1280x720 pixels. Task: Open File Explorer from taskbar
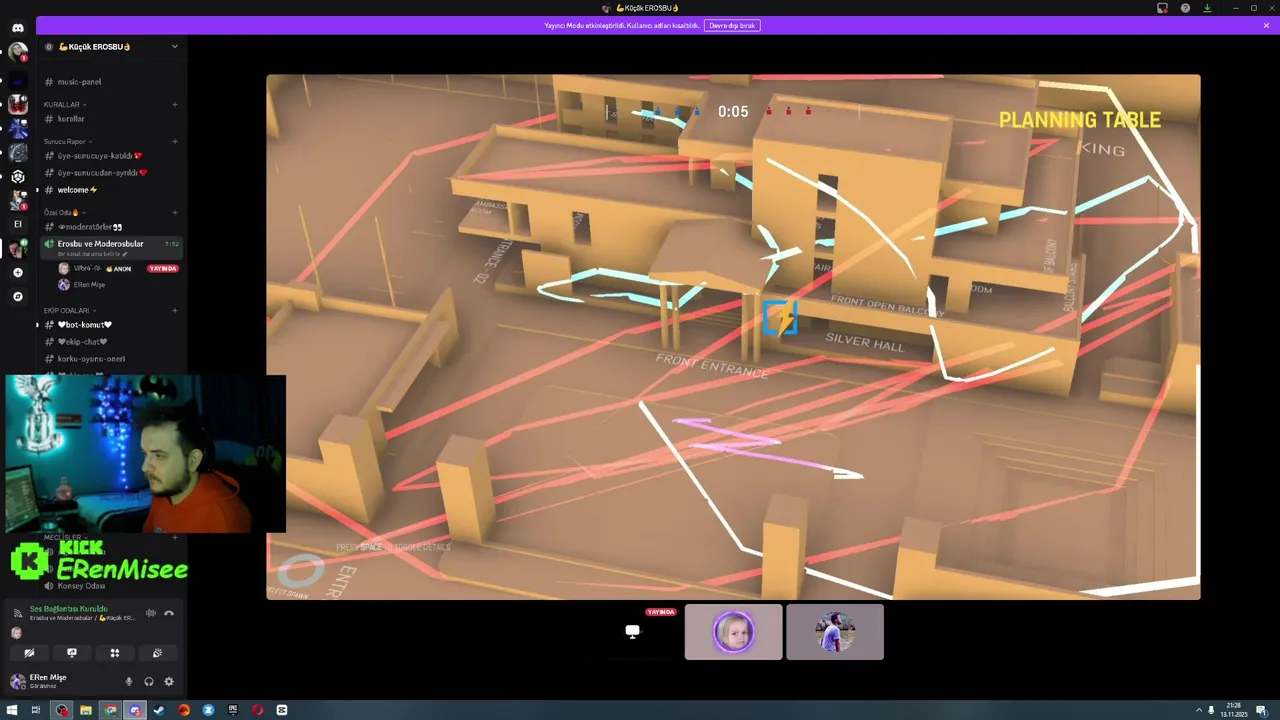86,710
